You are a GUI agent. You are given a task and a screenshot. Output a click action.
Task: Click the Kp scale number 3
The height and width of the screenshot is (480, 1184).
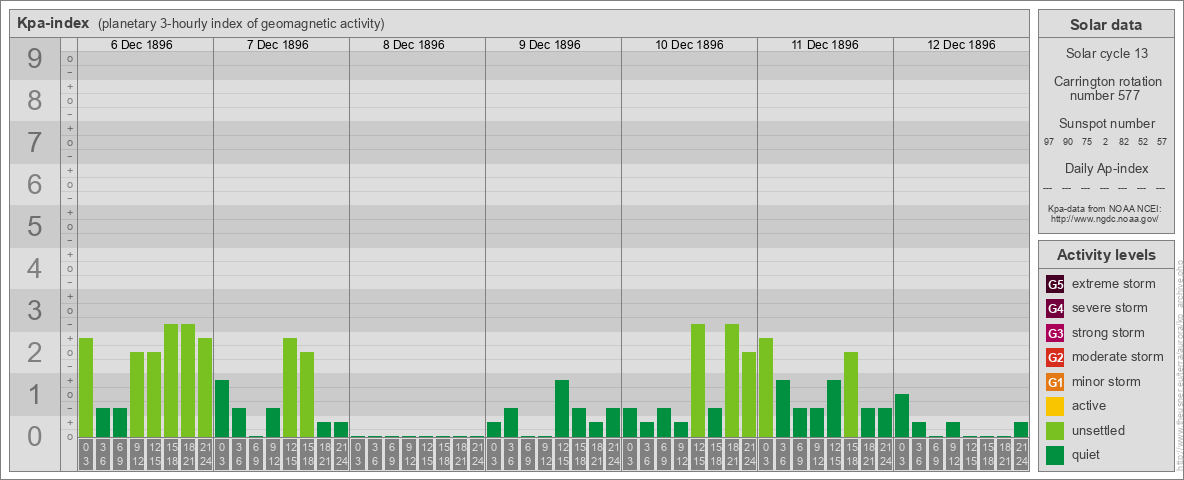[35, 310]
